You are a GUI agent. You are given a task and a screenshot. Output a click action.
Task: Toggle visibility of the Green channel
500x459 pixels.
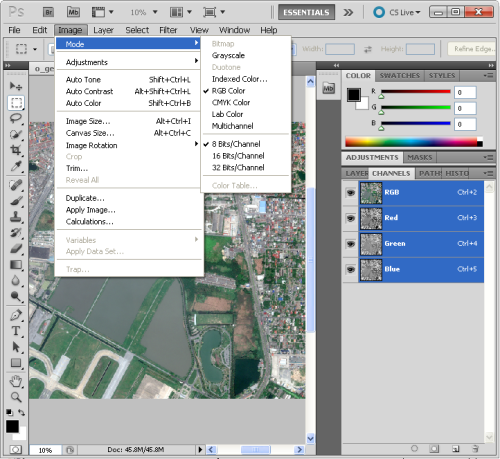point(350,244)
